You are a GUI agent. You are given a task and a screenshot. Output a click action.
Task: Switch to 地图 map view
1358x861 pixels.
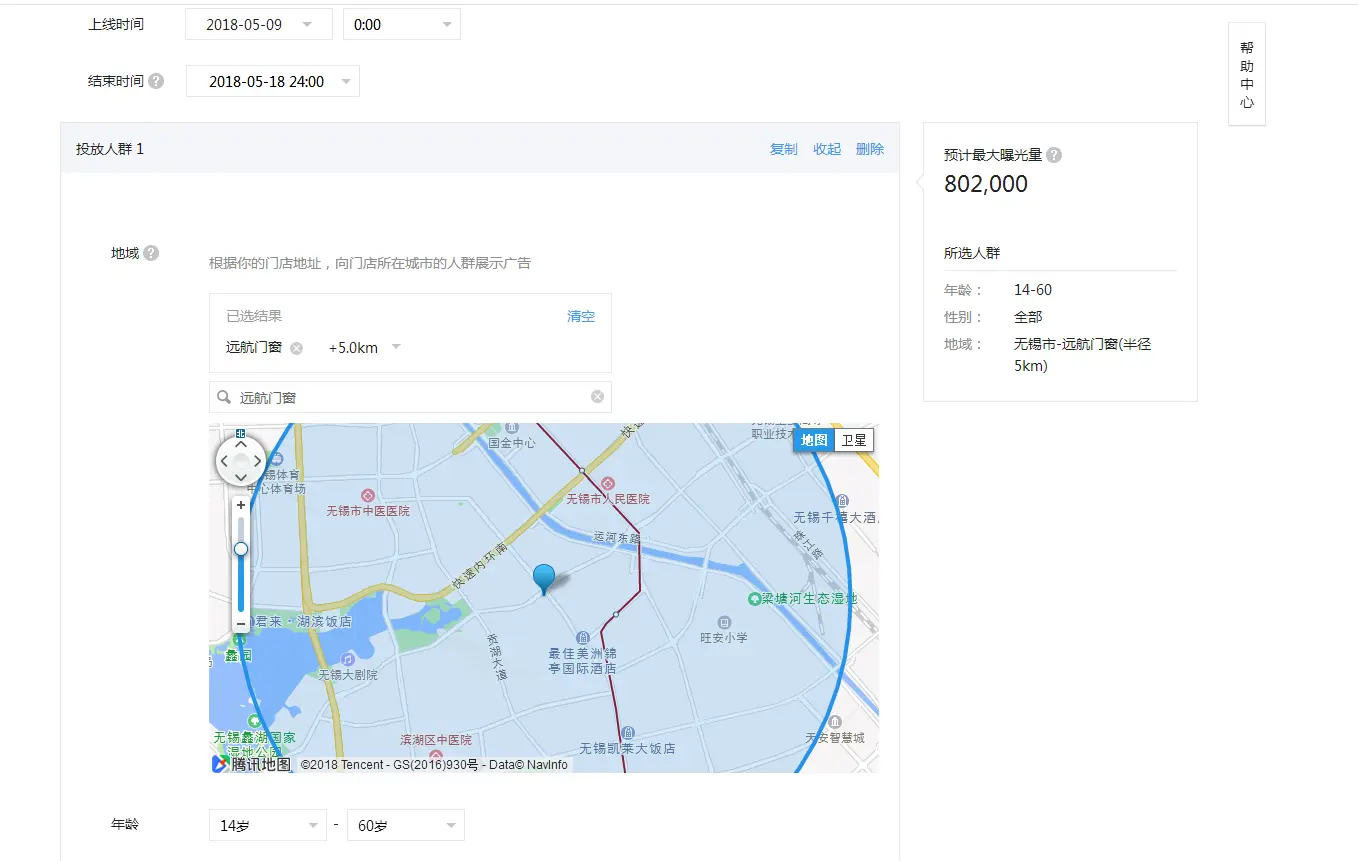pos(814,440)
